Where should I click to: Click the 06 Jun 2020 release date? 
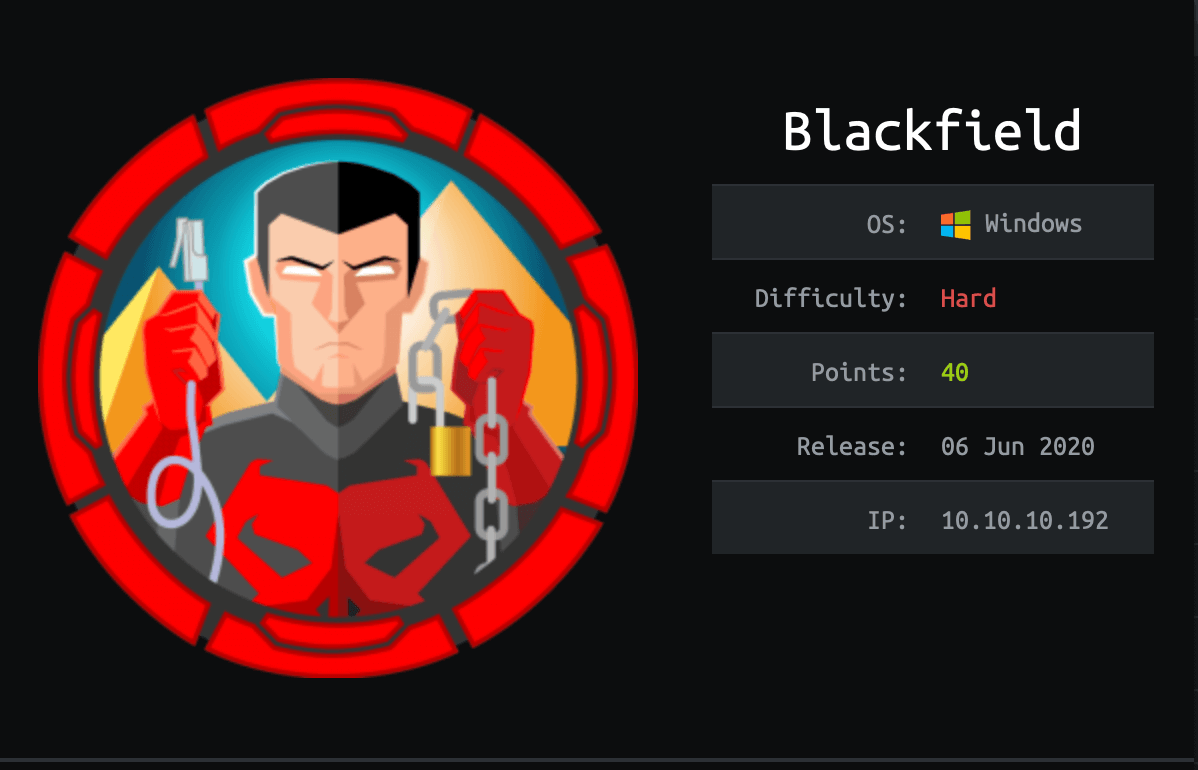click(1018, 446)
